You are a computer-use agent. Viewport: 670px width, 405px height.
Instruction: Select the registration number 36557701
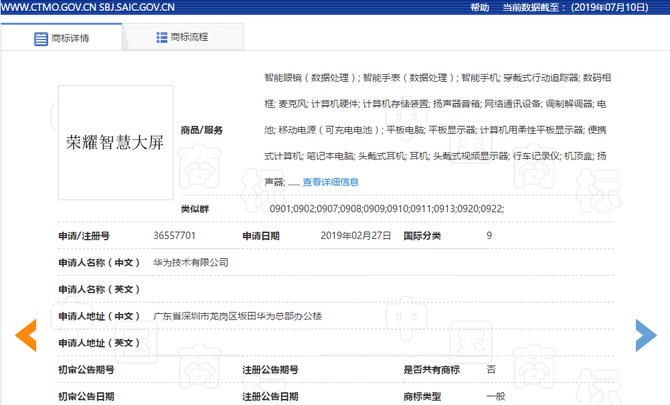tap(174, 236)
